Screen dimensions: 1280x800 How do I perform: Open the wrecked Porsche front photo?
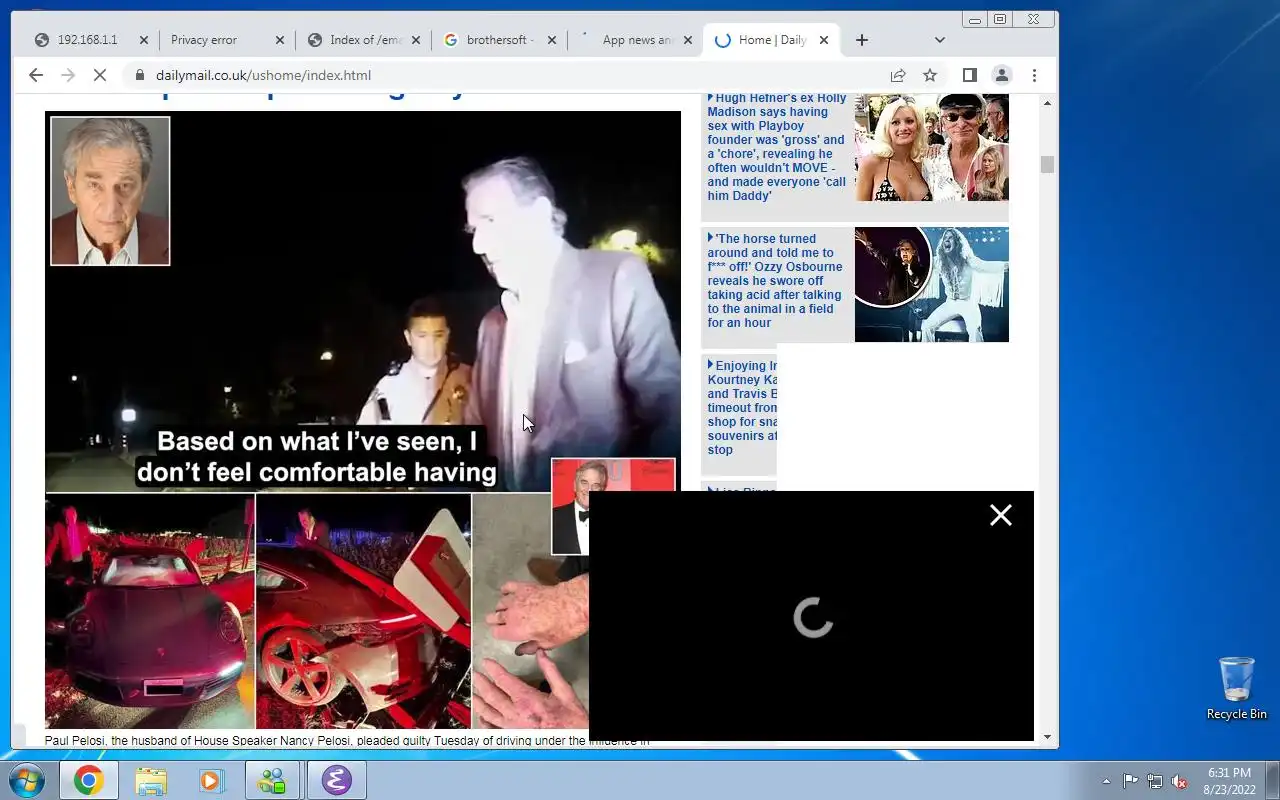pos(150,611)
